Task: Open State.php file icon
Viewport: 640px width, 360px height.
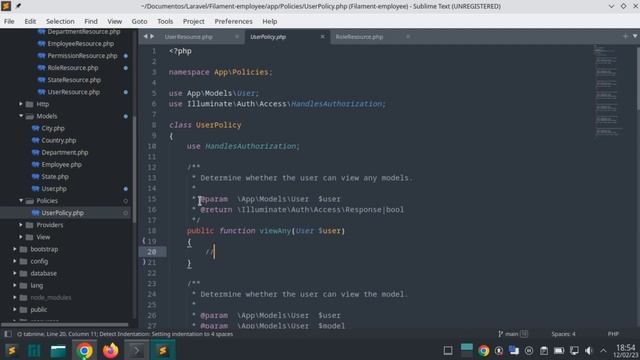Action: point(36,176)
